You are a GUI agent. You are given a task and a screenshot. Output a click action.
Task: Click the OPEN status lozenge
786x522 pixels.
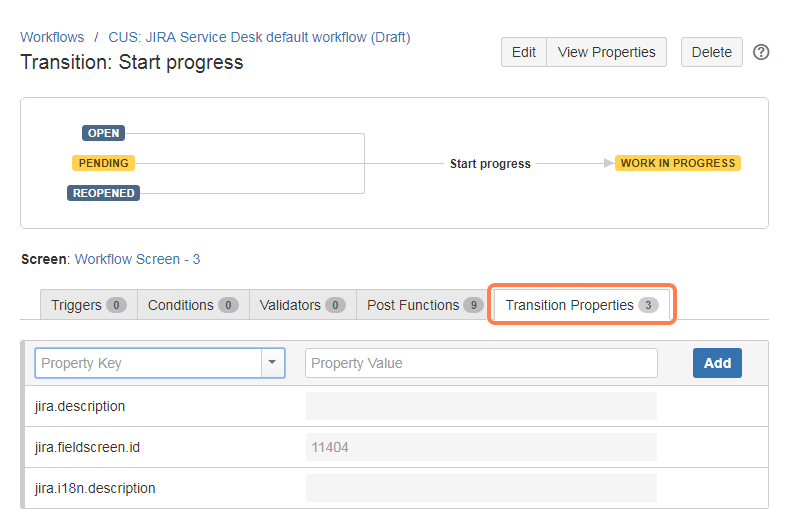(x=103, y=133)
